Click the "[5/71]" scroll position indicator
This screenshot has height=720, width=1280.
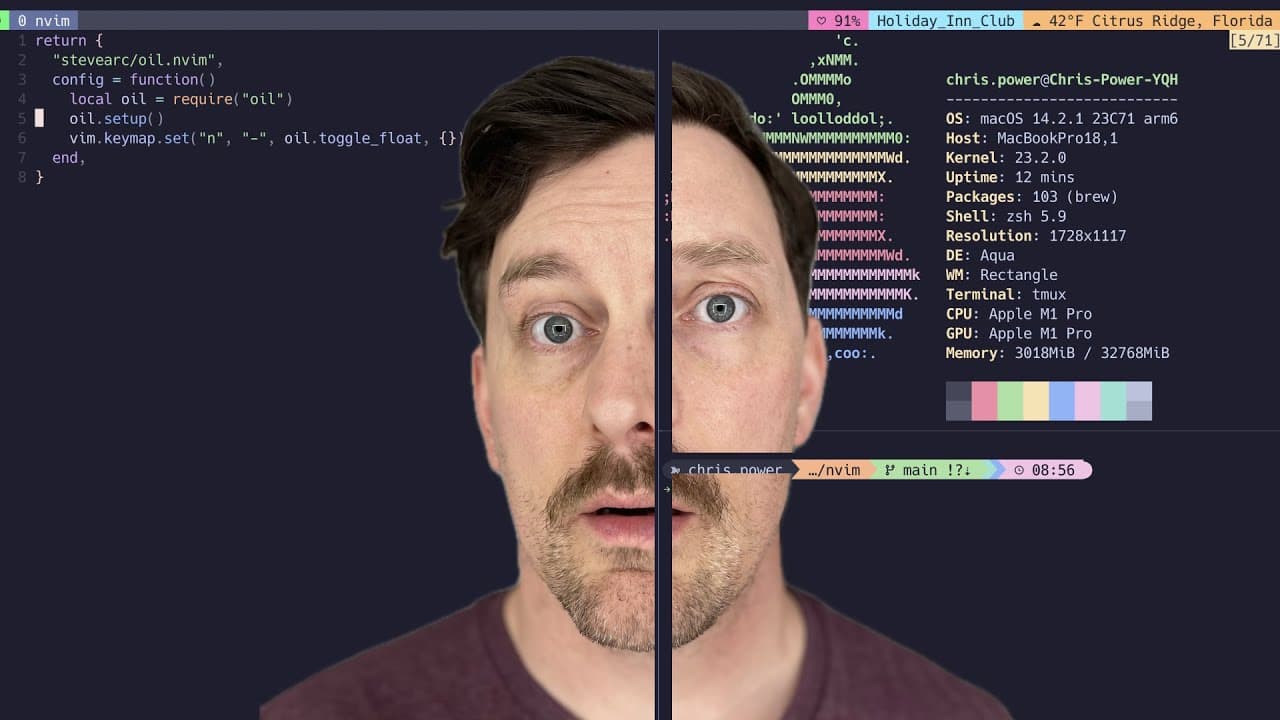click(x=1254, y=41)
